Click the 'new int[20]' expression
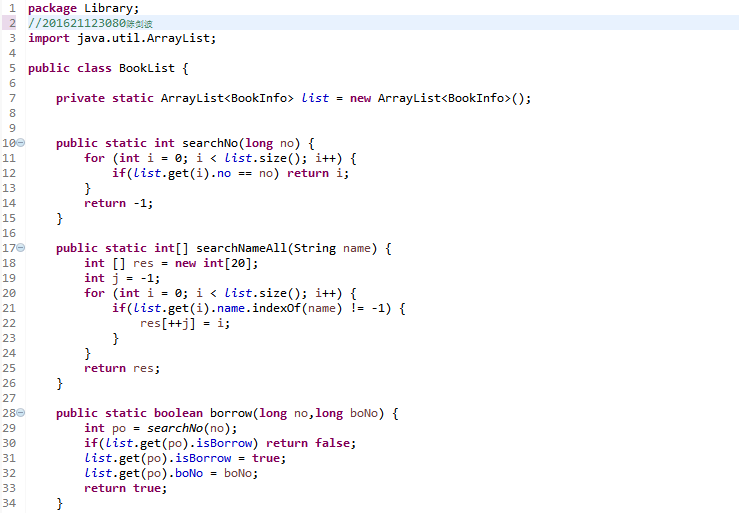 coord(213,263)
